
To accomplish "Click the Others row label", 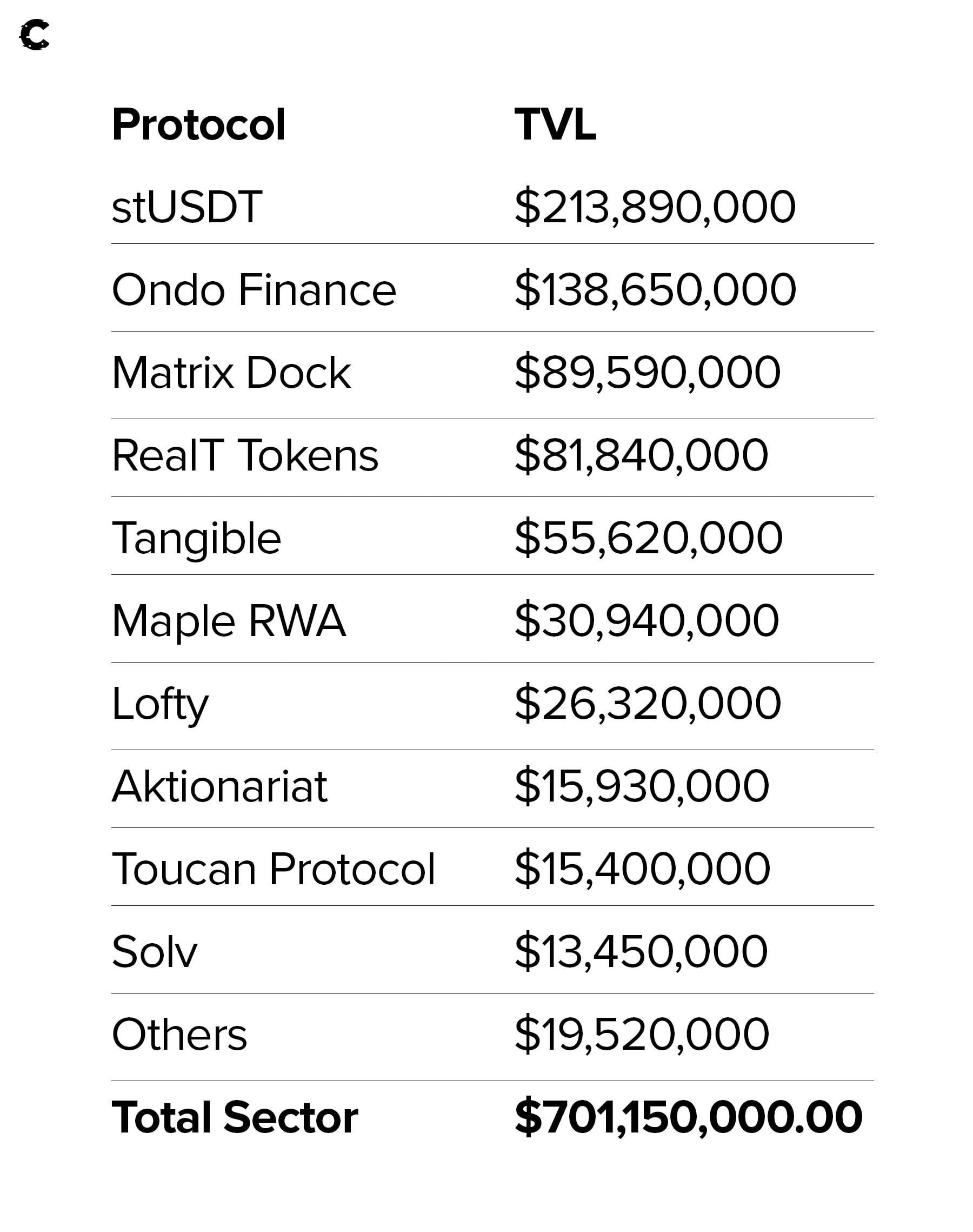I will [x=179, y=1035].
